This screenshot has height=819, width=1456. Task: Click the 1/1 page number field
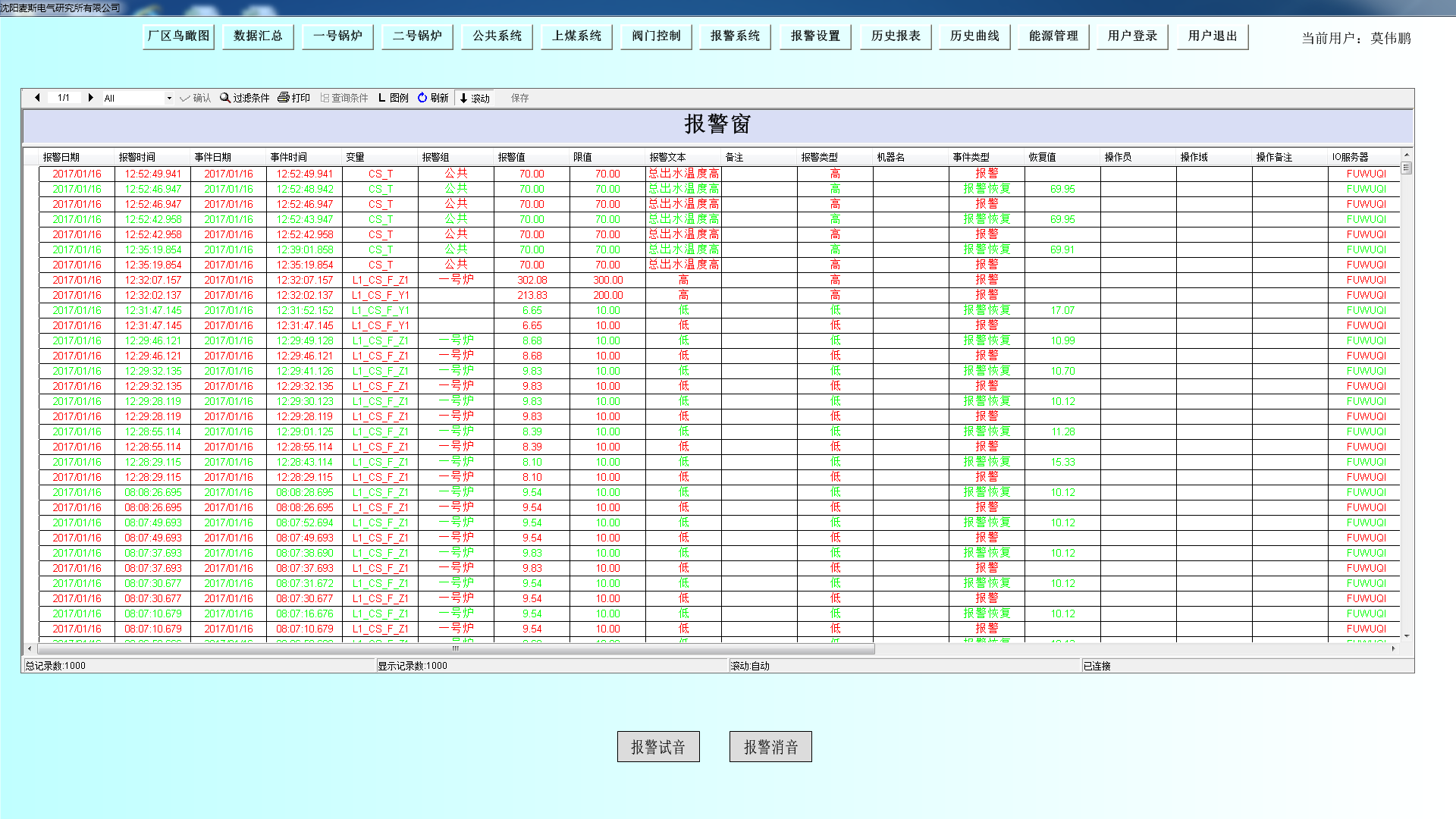pyautogui.click(x=64, y=98)
